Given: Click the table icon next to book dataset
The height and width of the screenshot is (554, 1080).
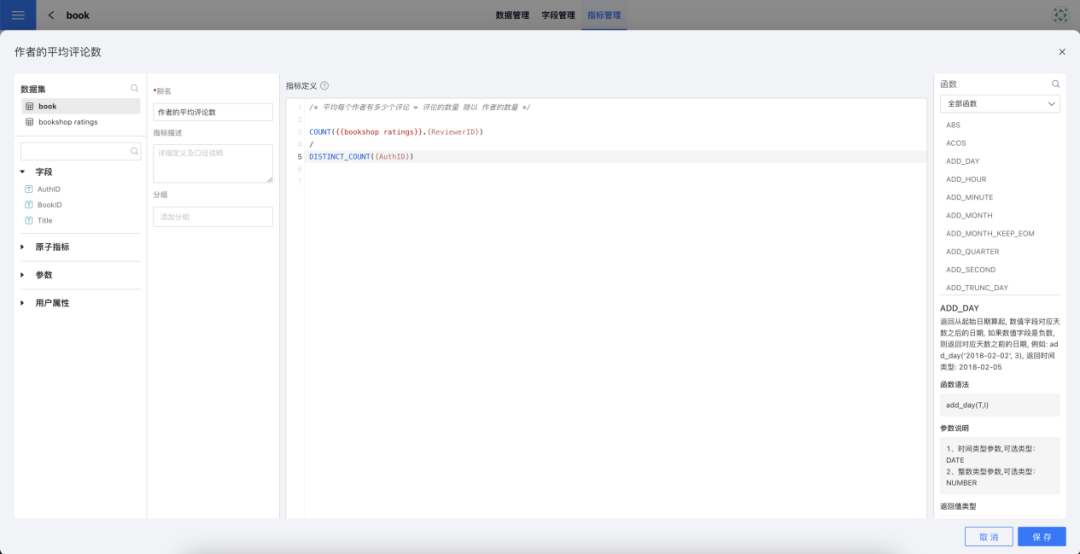Looking at the screenshot, I should point(29,106).
